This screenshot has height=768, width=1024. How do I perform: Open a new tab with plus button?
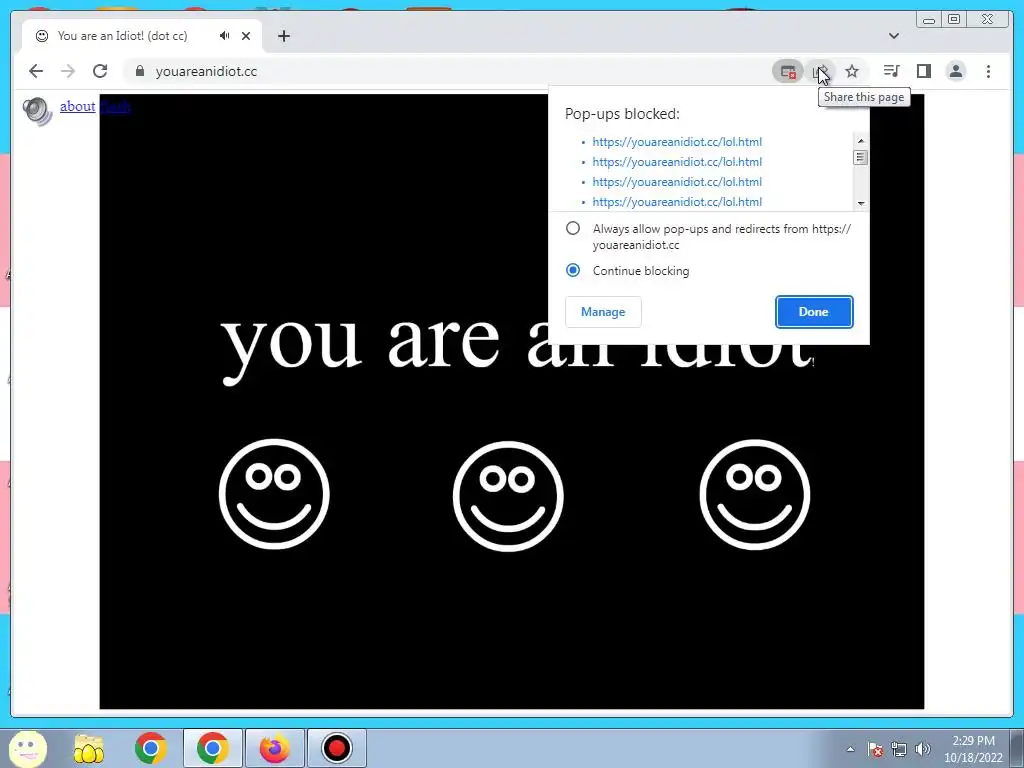[283, 36]
